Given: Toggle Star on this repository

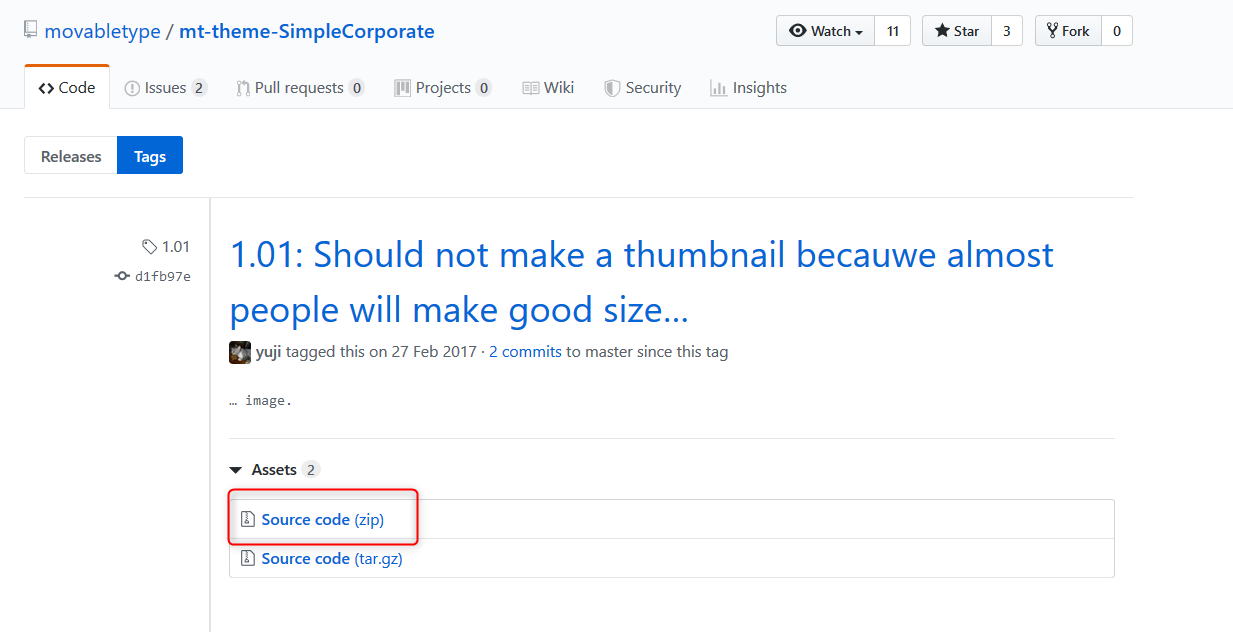Looking at the screenshot, I should [956, 31].
